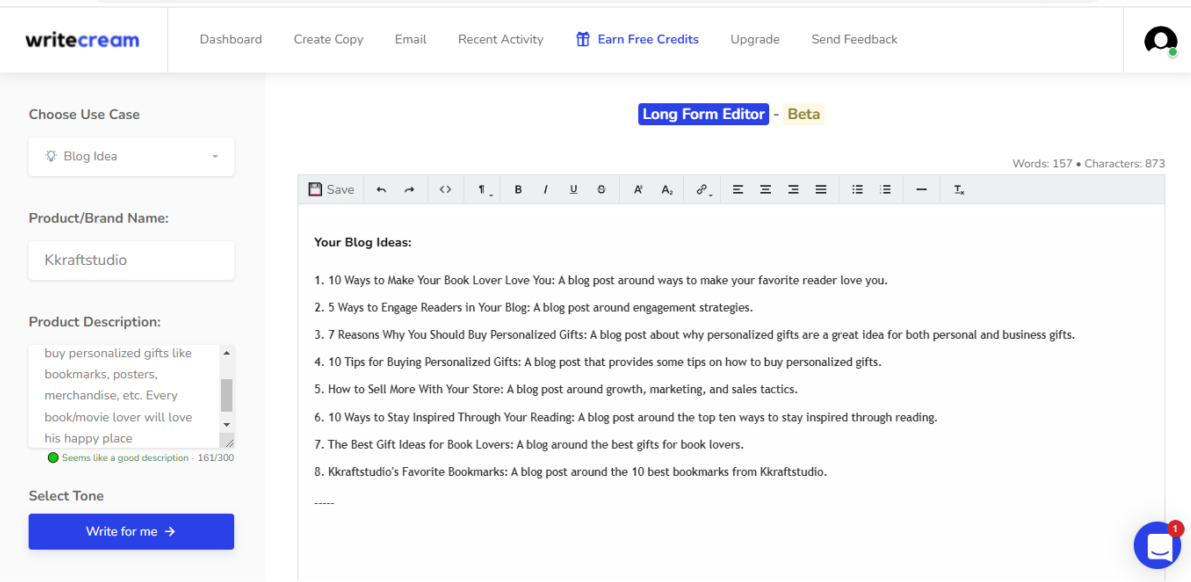Click idea 8 'Favorite Bookmarks' line
The width and height of the screenshot is (1191, 582).
coord(570,472)
